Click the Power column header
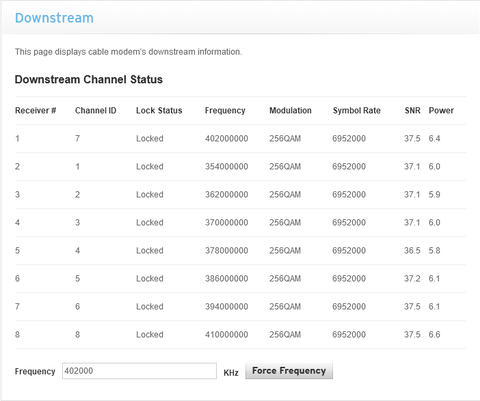The image size is (480, 401). 441,110
